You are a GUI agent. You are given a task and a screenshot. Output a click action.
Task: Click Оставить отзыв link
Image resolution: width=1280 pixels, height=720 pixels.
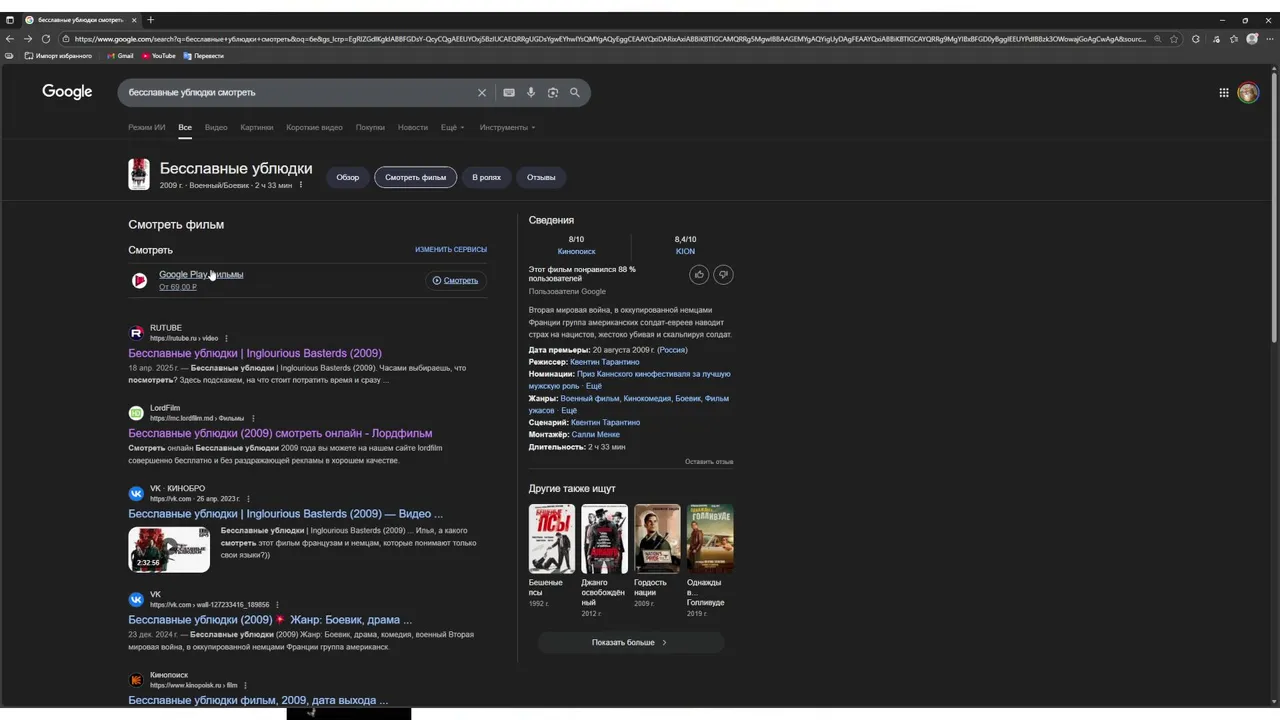(709, 461)
